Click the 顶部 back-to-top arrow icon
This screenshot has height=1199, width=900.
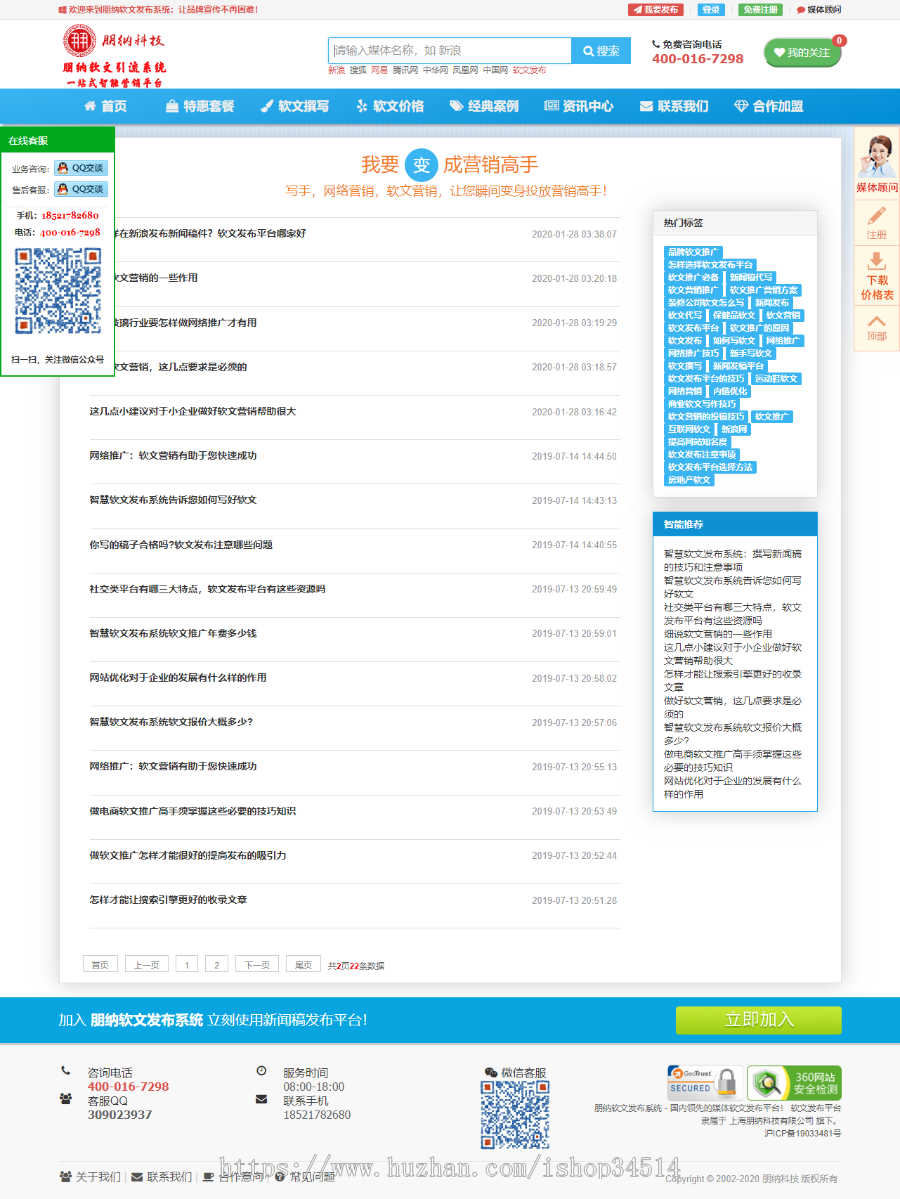point(875,318)
